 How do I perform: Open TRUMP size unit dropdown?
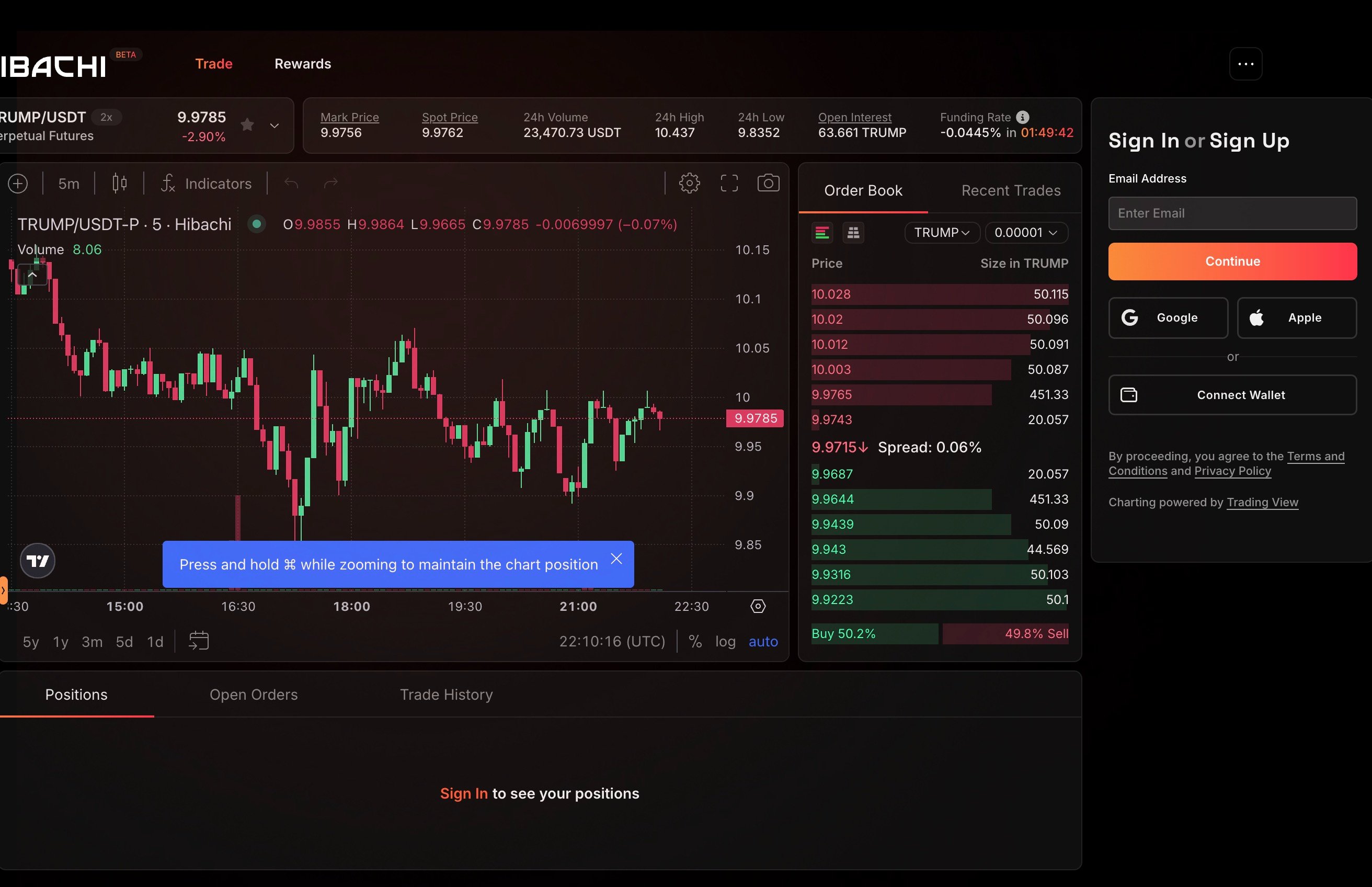click(x=942, y=233)
